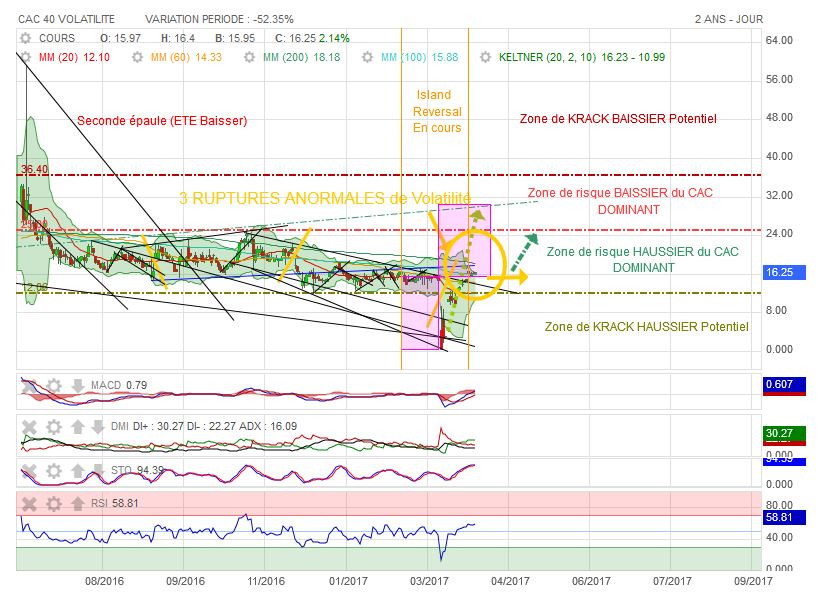825x597 pixels.
Task: Open DMI indicator settings gear
Action: tap(54, 427)
